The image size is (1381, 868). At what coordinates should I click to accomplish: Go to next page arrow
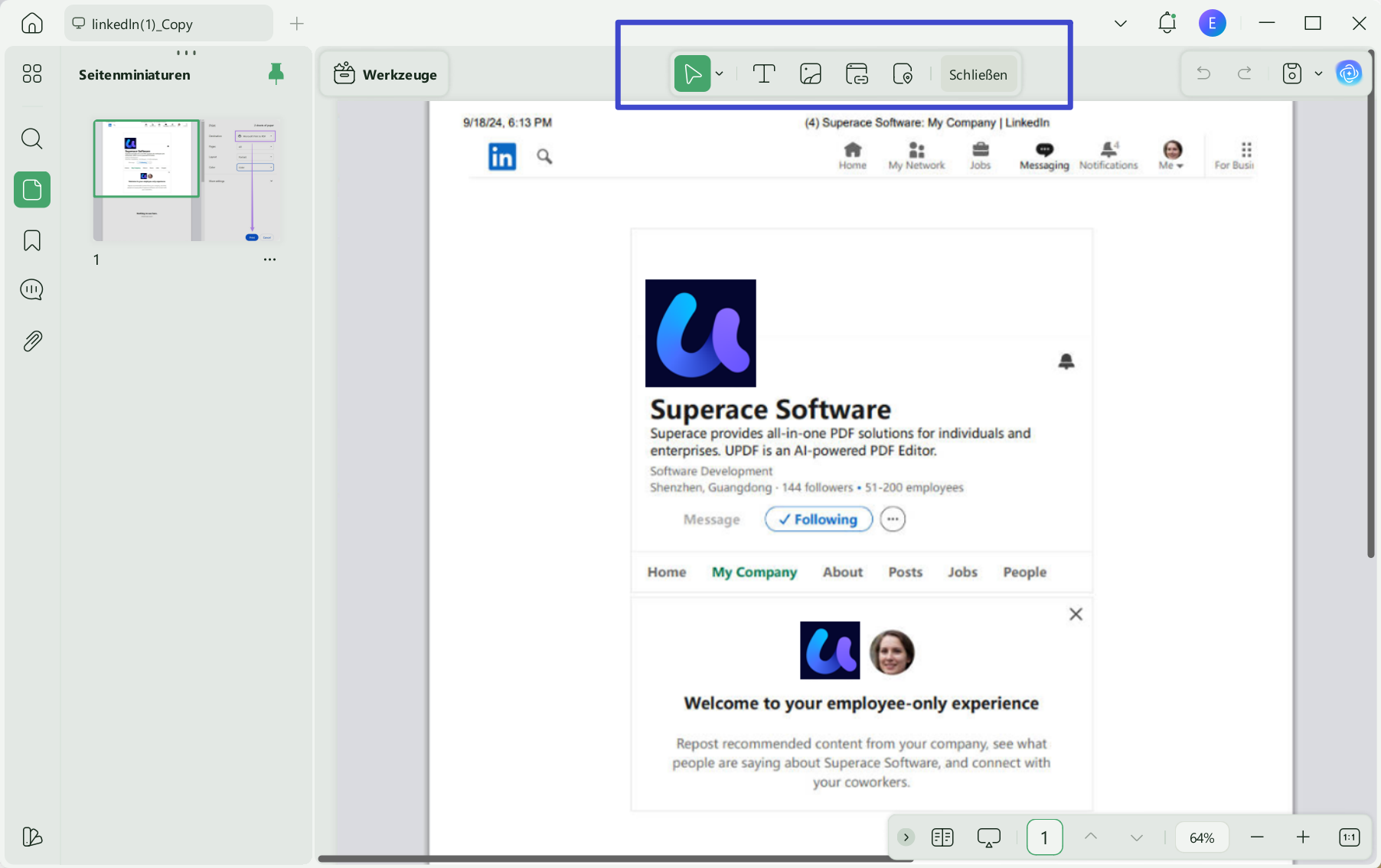click(x=1137, y=837)
